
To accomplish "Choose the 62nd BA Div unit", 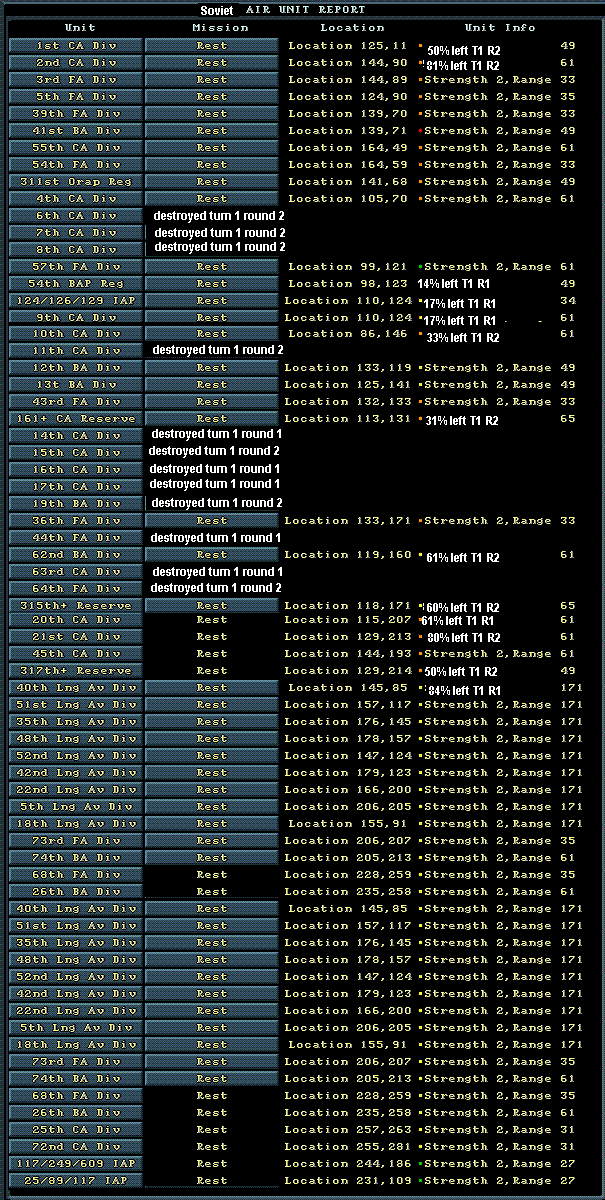I will click(x=76, y=555).
